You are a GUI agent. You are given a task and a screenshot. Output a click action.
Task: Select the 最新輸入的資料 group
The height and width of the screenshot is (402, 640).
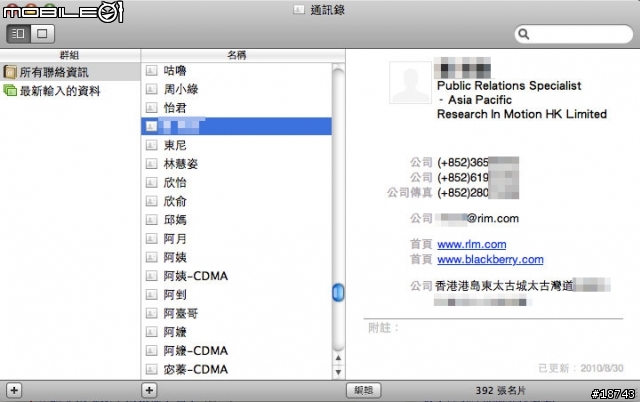pyautogui.click(x=70, y=91)
